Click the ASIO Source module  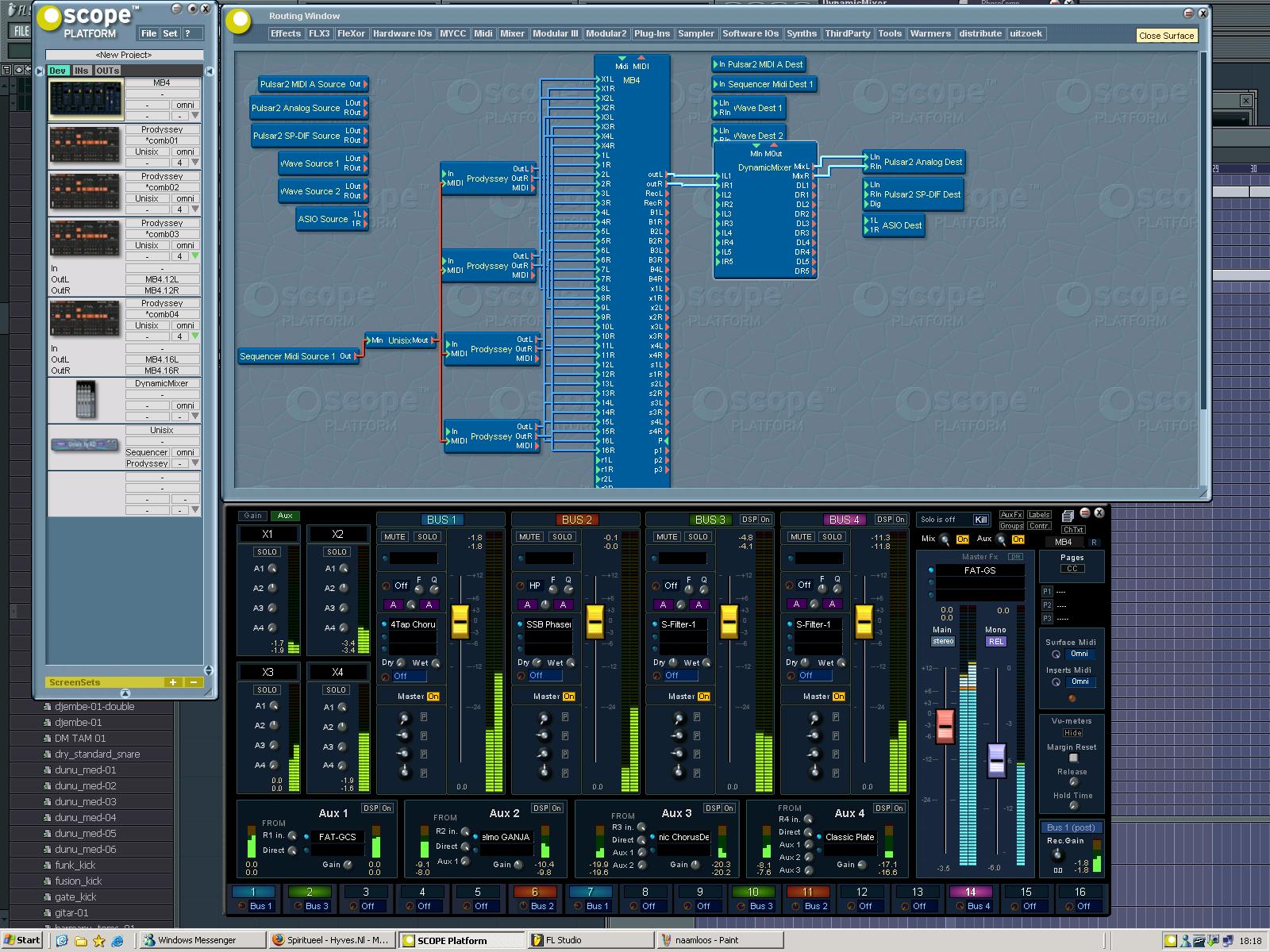[x=331, y=219]
